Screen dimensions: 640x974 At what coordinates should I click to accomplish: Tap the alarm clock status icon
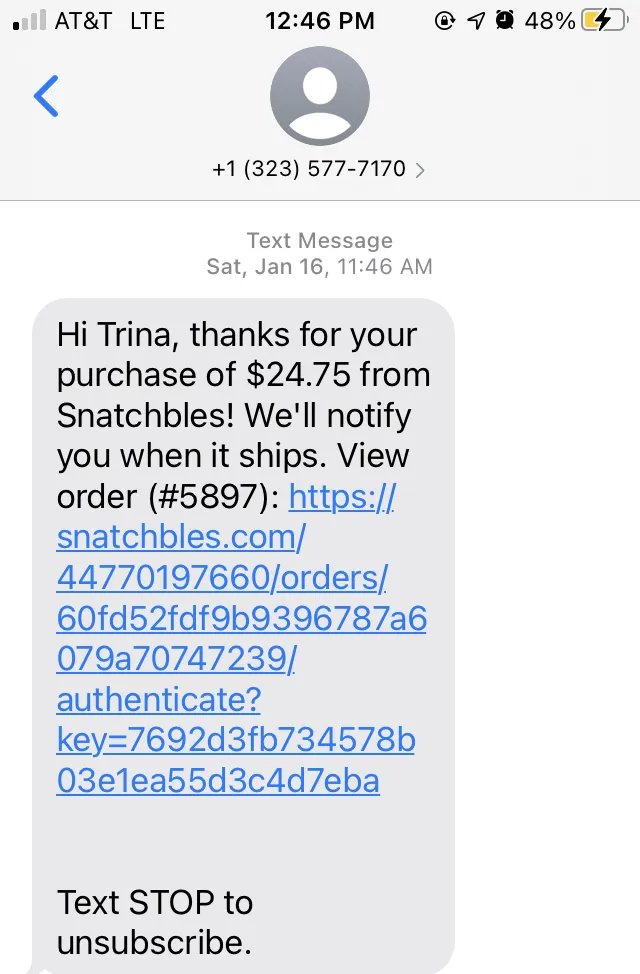tap(505, 20)
